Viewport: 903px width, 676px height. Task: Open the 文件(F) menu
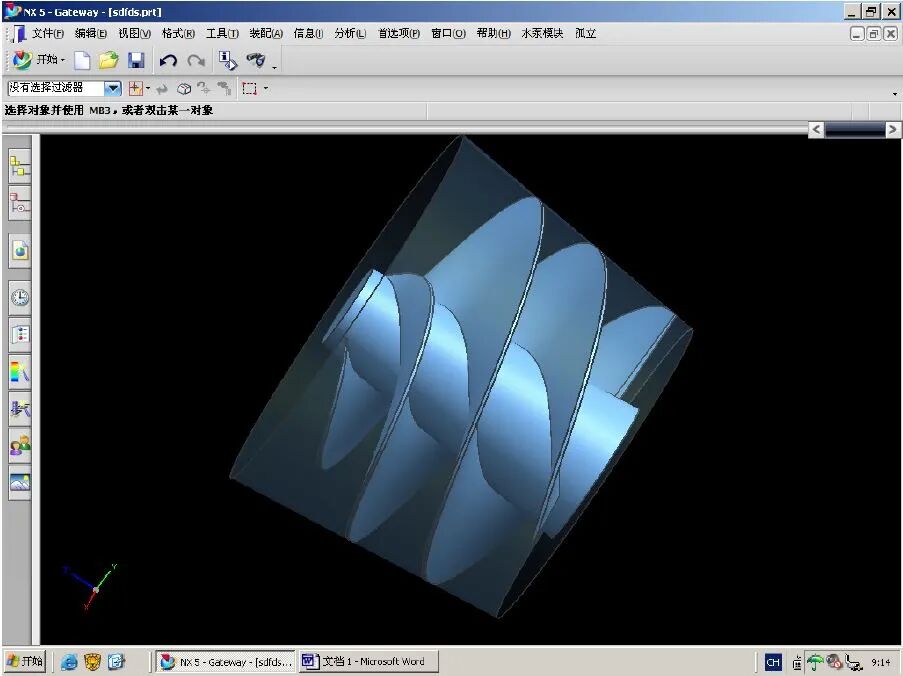pyautogui.click(x=48, y=33)
